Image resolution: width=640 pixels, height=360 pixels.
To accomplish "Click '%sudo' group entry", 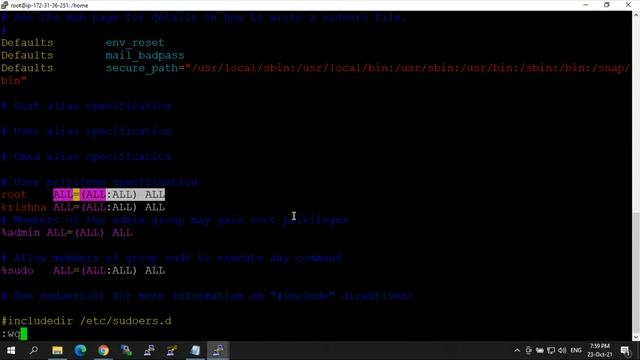I will point(17,271).
